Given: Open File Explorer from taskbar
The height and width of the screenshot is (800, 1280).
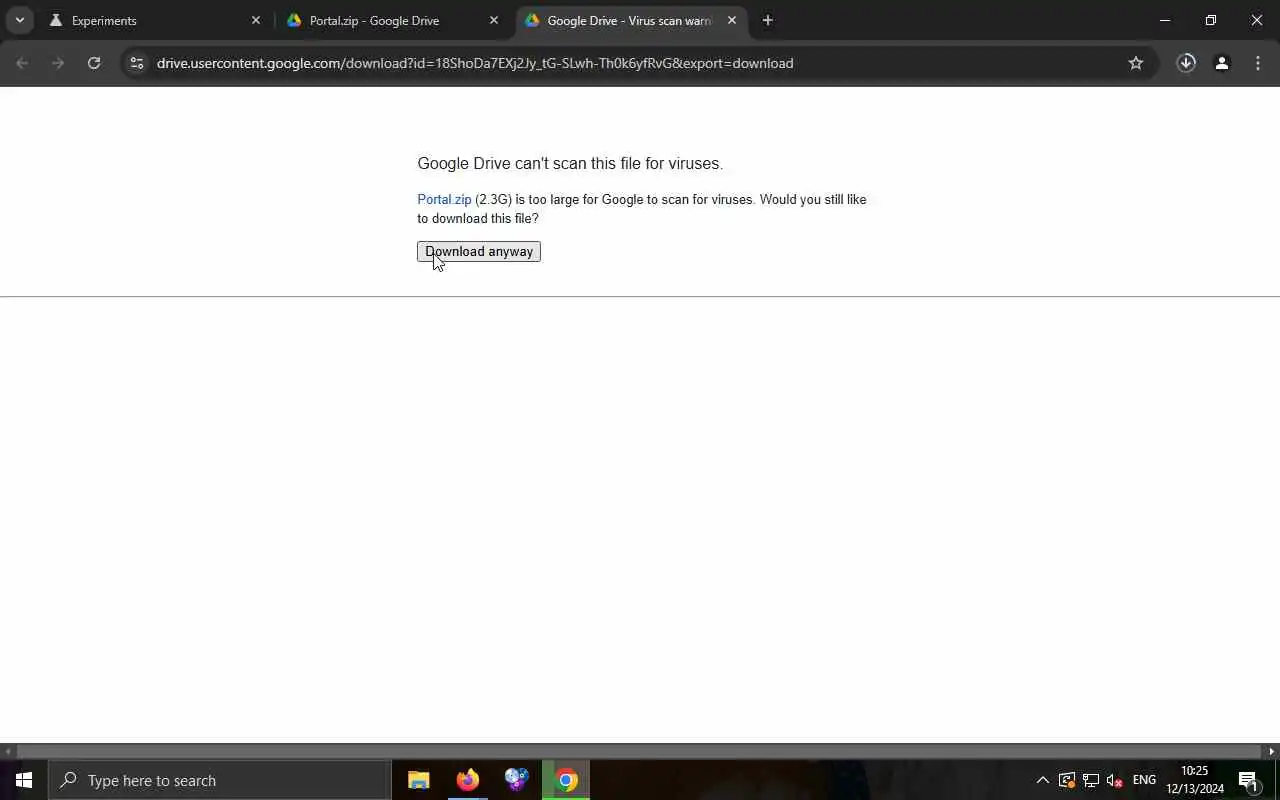Looking at the screenshot, I should [x=419, y=780].
